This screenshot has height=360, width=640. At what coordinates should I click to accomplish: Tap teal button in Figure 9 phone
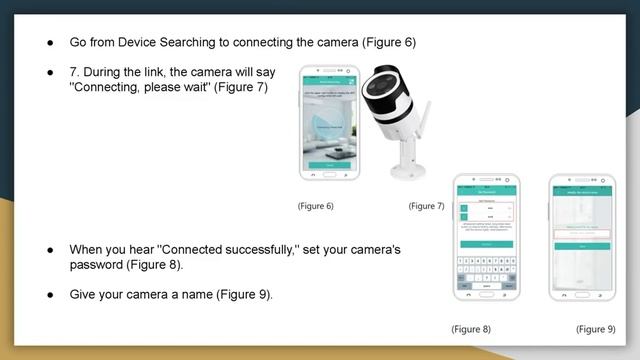(582, 246)
